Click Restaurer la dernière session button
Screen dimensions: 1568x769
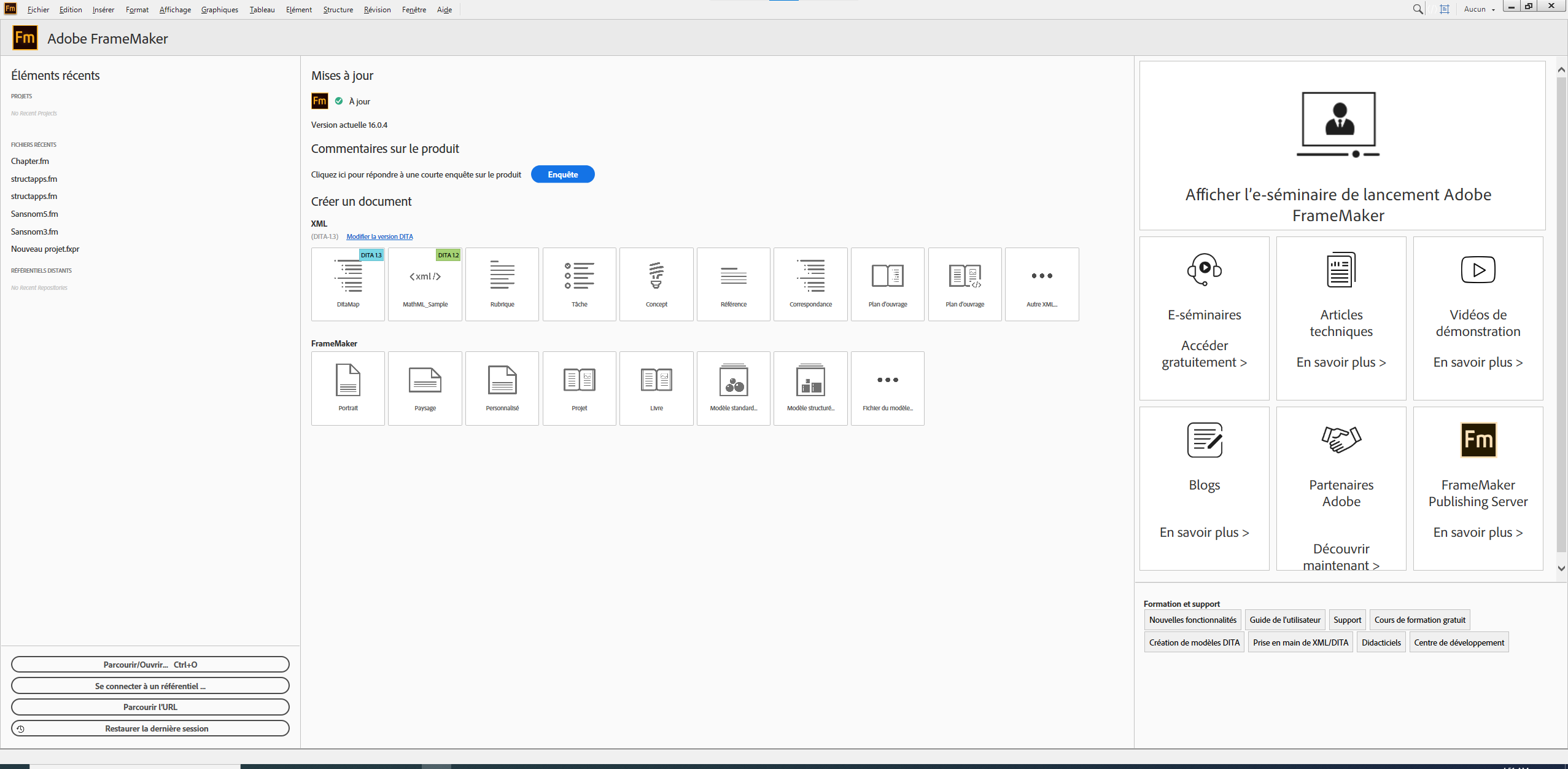pyautogui.click(x=150, y=728)
